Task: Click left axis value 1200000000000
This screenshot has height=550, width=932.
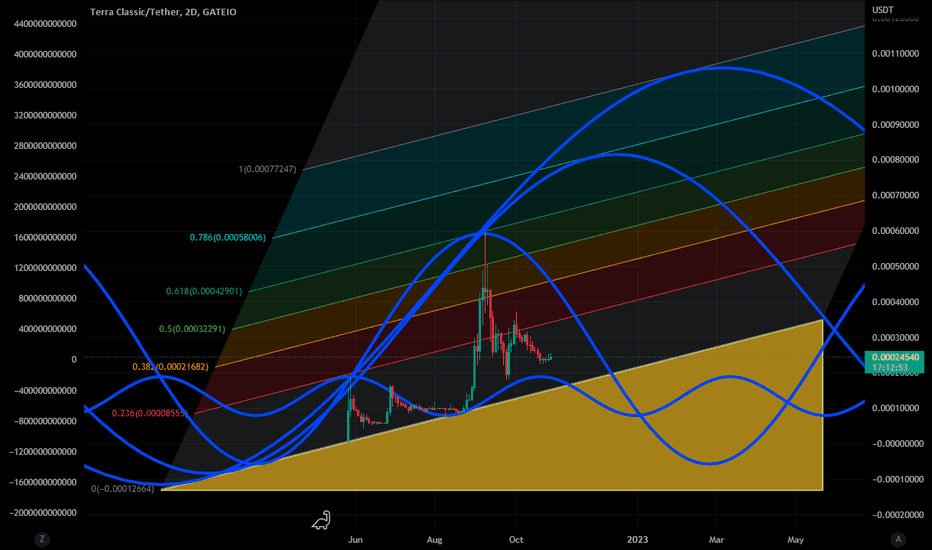Action: coord(45,268)
